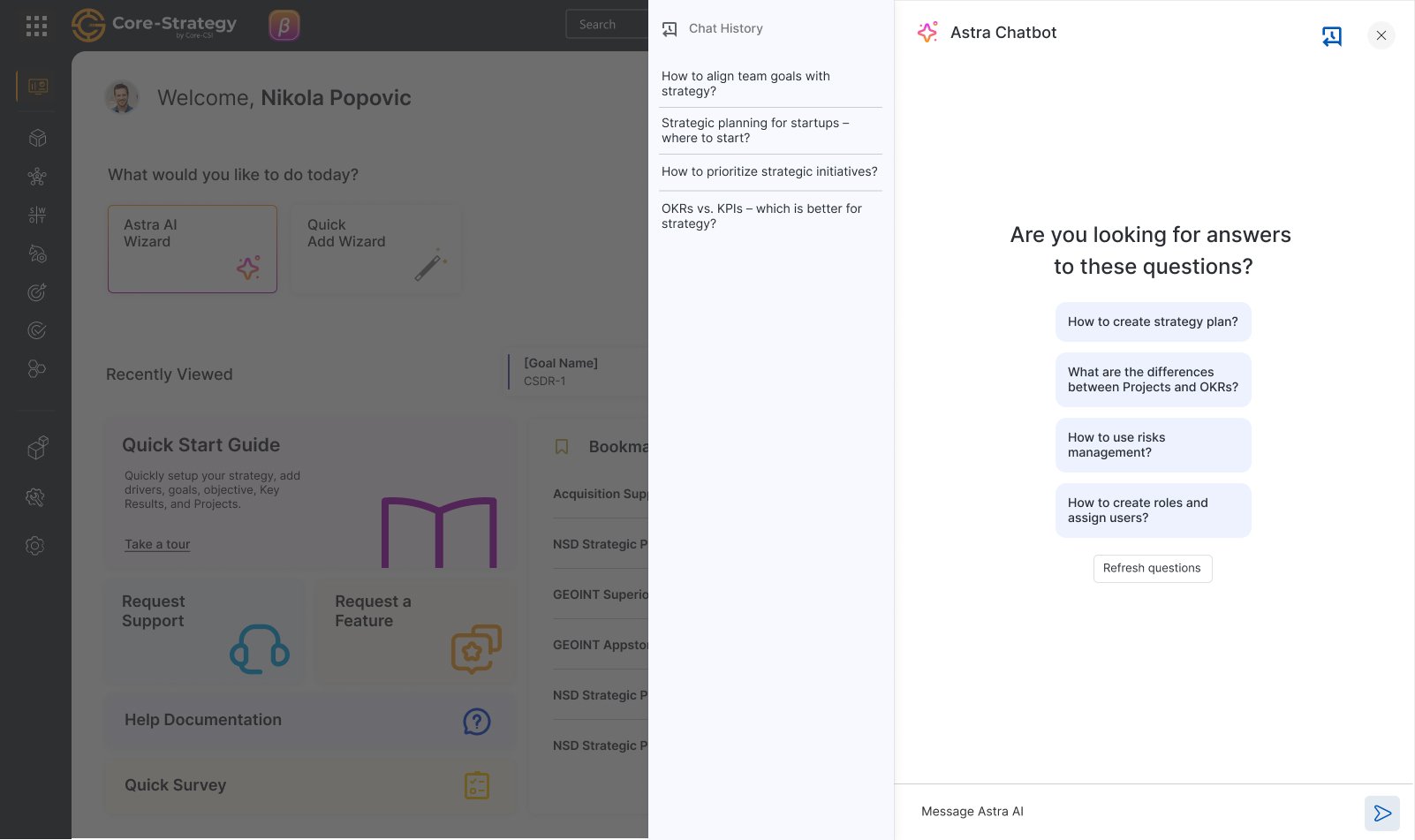Open the Quick Add Wizard card
1415x840 pixels.
(x=376, y=249)
